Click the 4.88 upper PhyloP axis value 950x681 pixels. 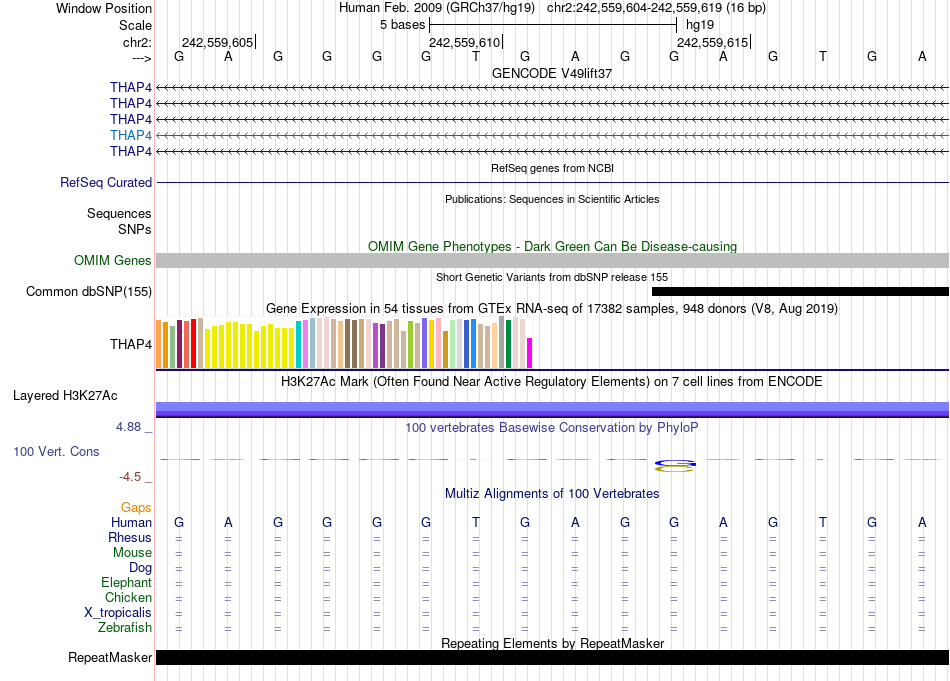[x=128, y=427]
